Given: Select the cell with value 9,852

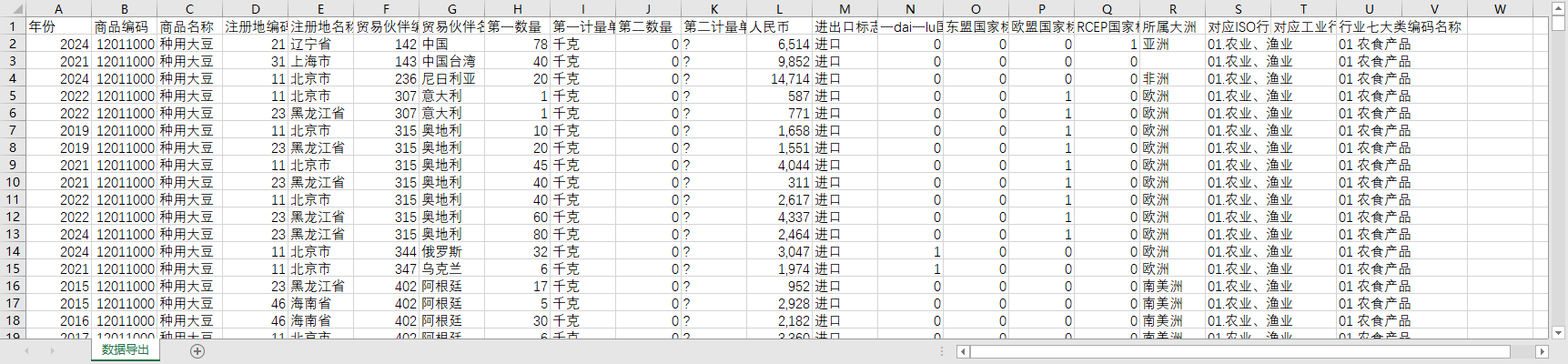Looking at the screenshot, I should point(780,61).
